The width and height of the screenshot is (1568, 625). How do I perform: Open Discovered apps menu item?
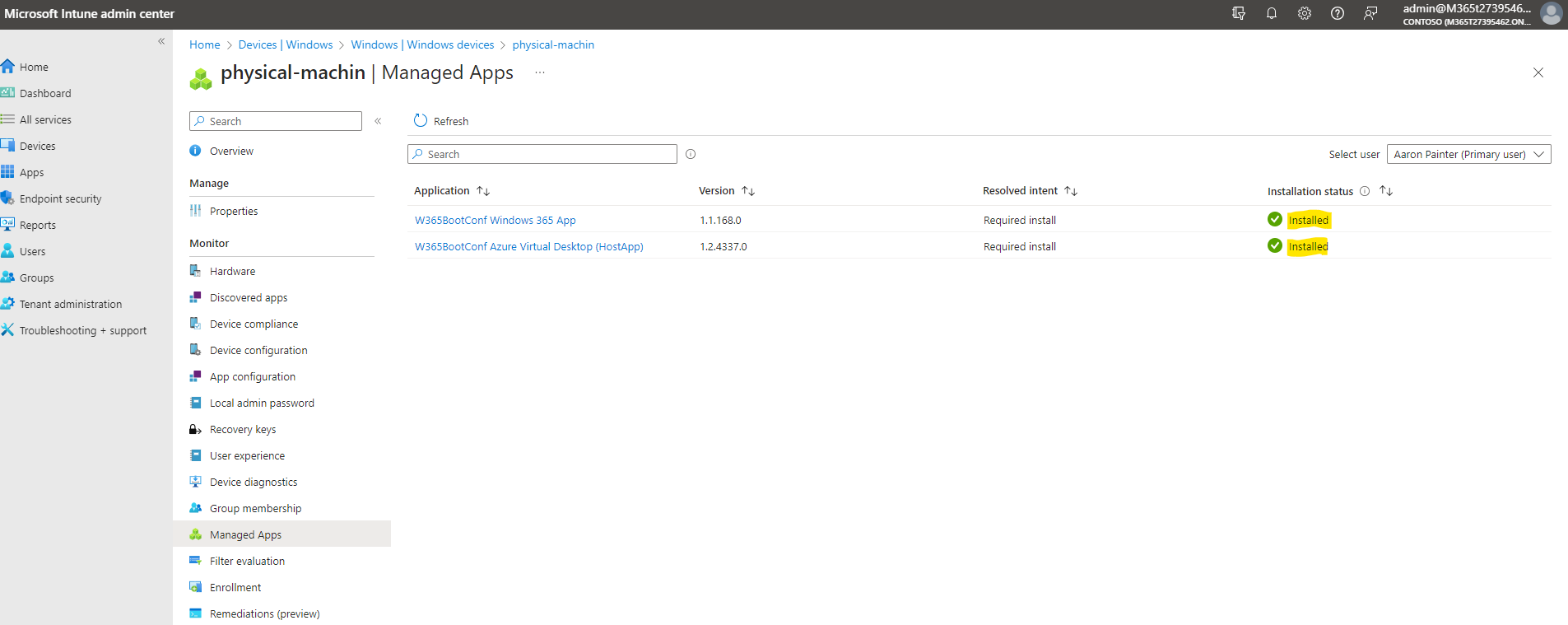coord(249,297)
